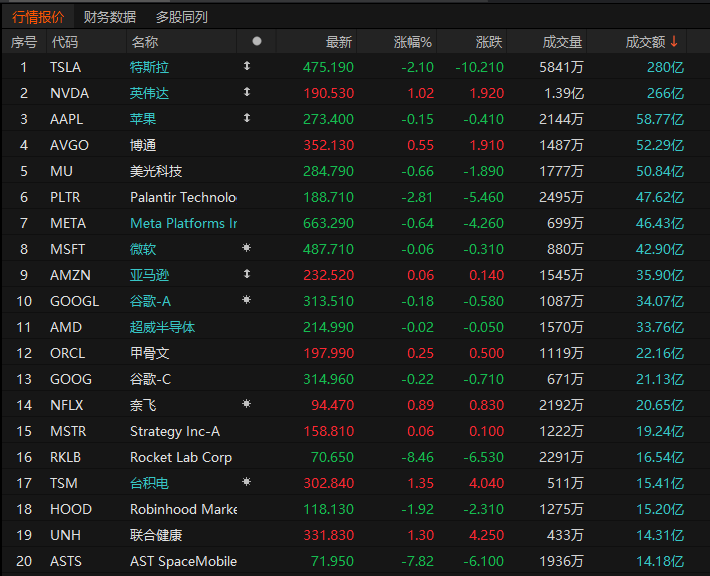Select the Robinhood Marke name cell
Image resolution: width=710 pixels, height=576 pixels.
click(183, 509)
